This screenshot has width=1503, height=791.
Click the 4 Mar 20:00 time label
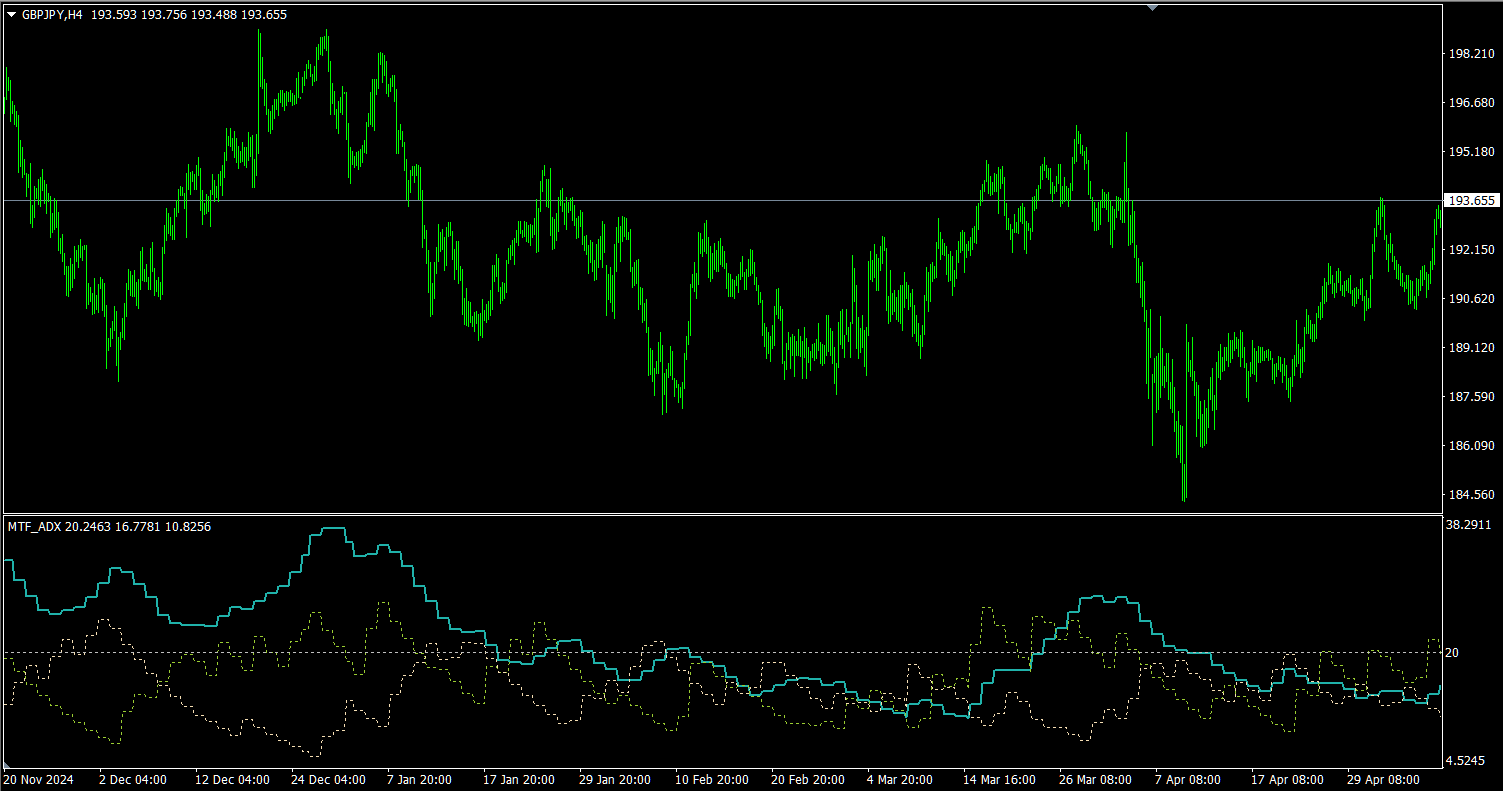click(901, 779)
